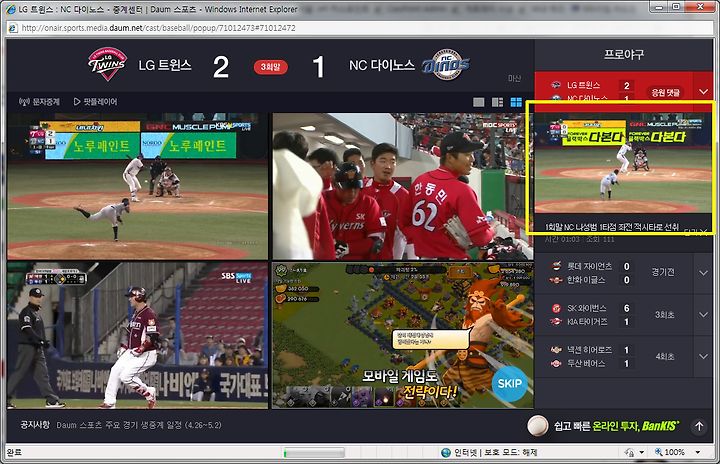Click the 완료 status text

point(14,452)
